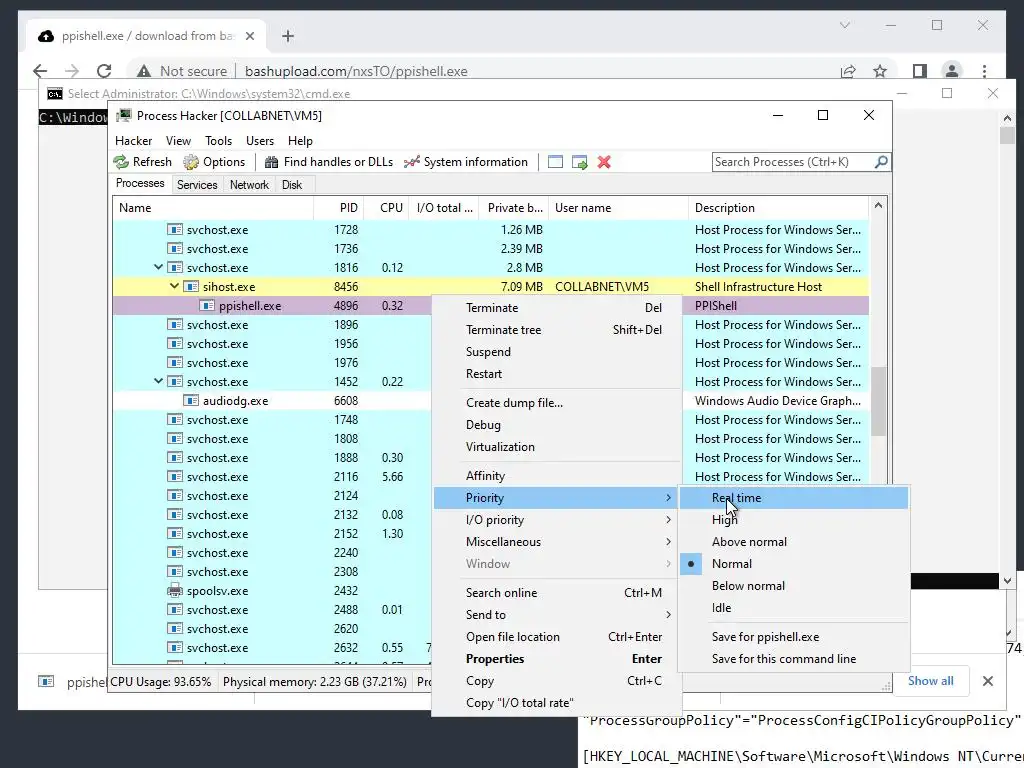
Task: Open the Hacker menu
Action: click(x=133, y=140)
